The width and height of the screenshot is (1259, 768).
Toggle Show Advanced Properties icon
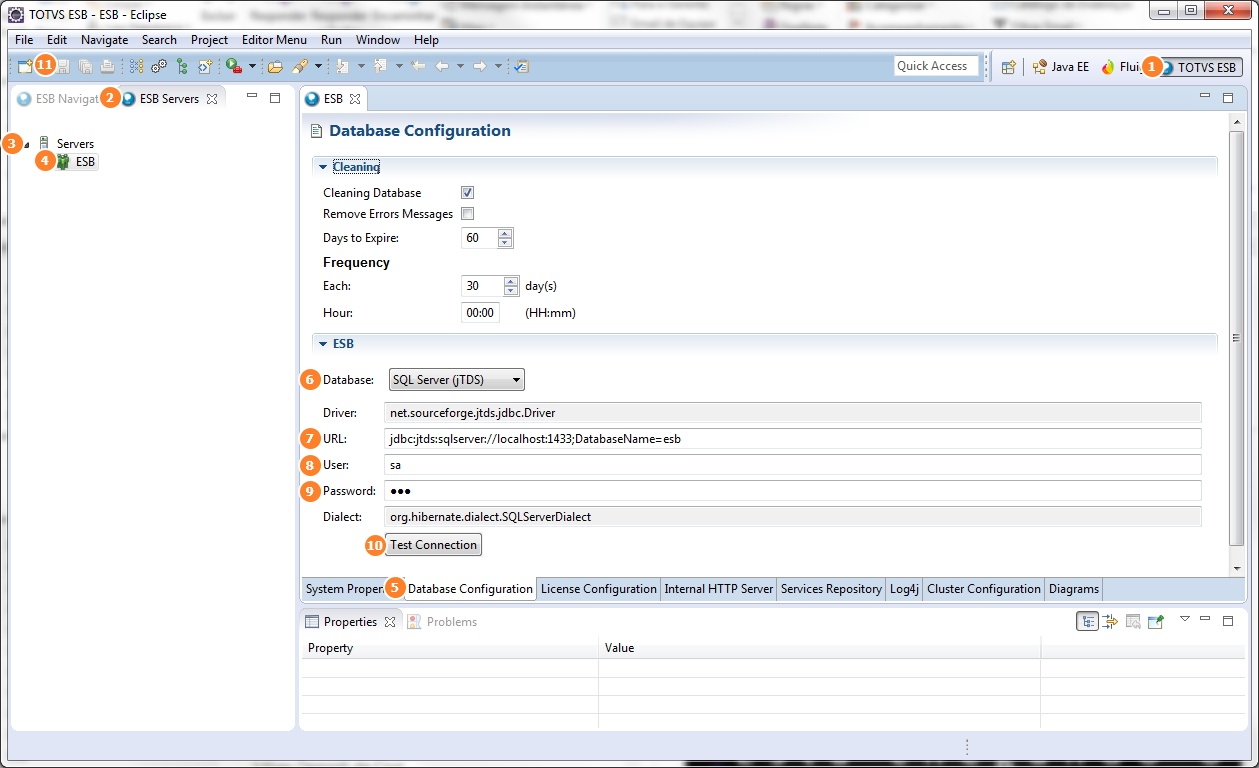[x=1110, y=621]
